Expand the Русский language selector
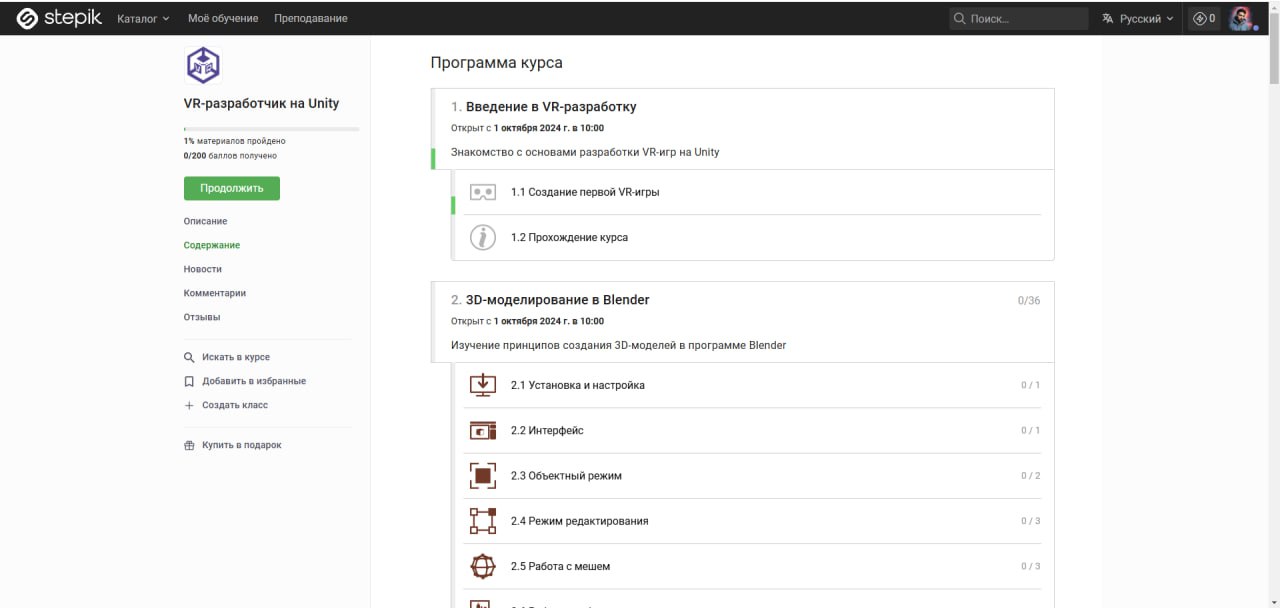 (1135, 17)
